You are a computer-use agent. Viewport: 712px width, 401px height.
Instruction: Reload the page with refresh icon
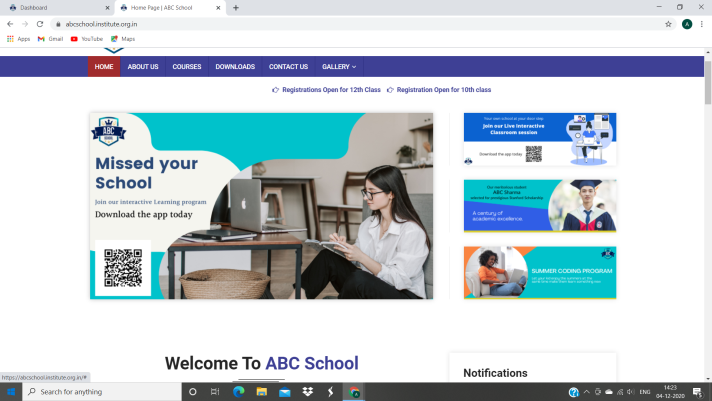click(x=40, y=24)
